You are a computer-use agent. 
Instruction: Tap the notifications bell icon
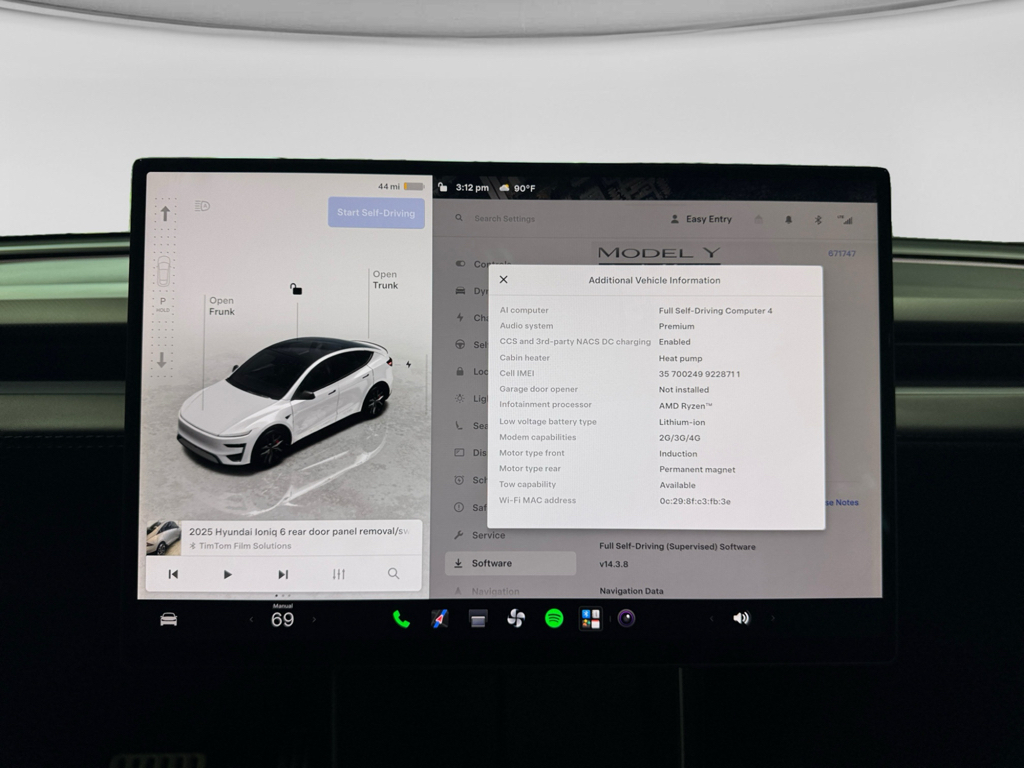pos(788,220)
